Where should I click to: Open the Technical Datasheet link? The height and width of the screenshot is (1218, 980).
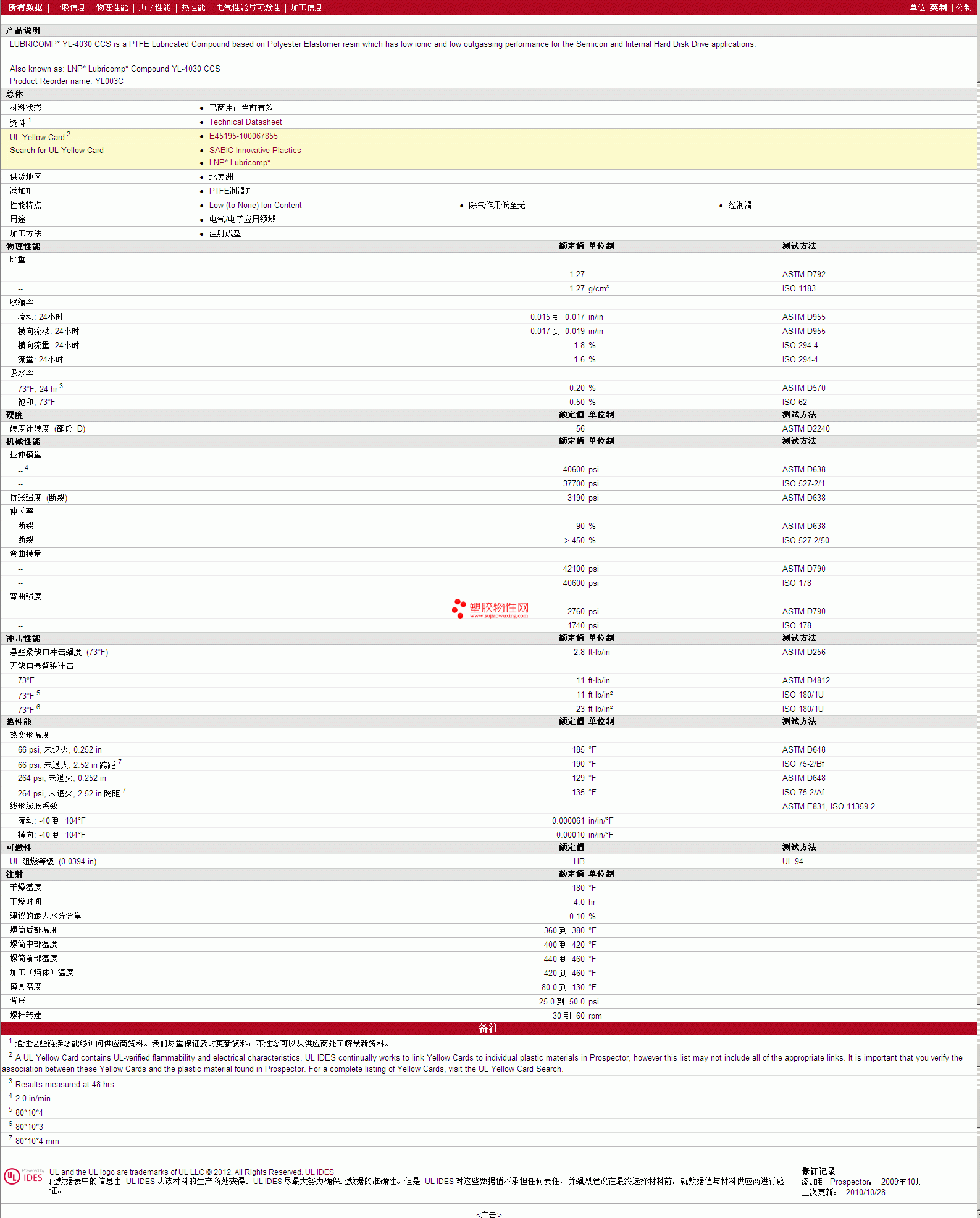point(246,122)
